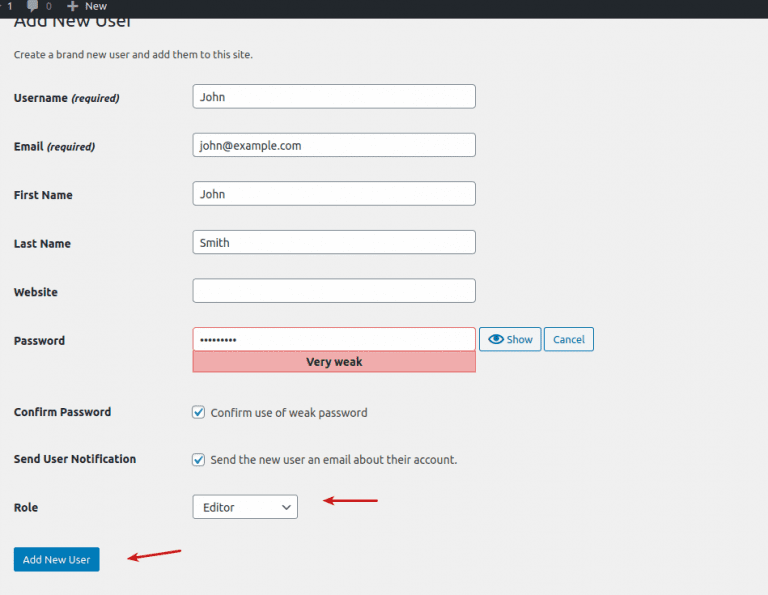This screenshot has height=595, width=768.
Task: Click into the Email field john@example.com
Action: (x=334, y=145)
